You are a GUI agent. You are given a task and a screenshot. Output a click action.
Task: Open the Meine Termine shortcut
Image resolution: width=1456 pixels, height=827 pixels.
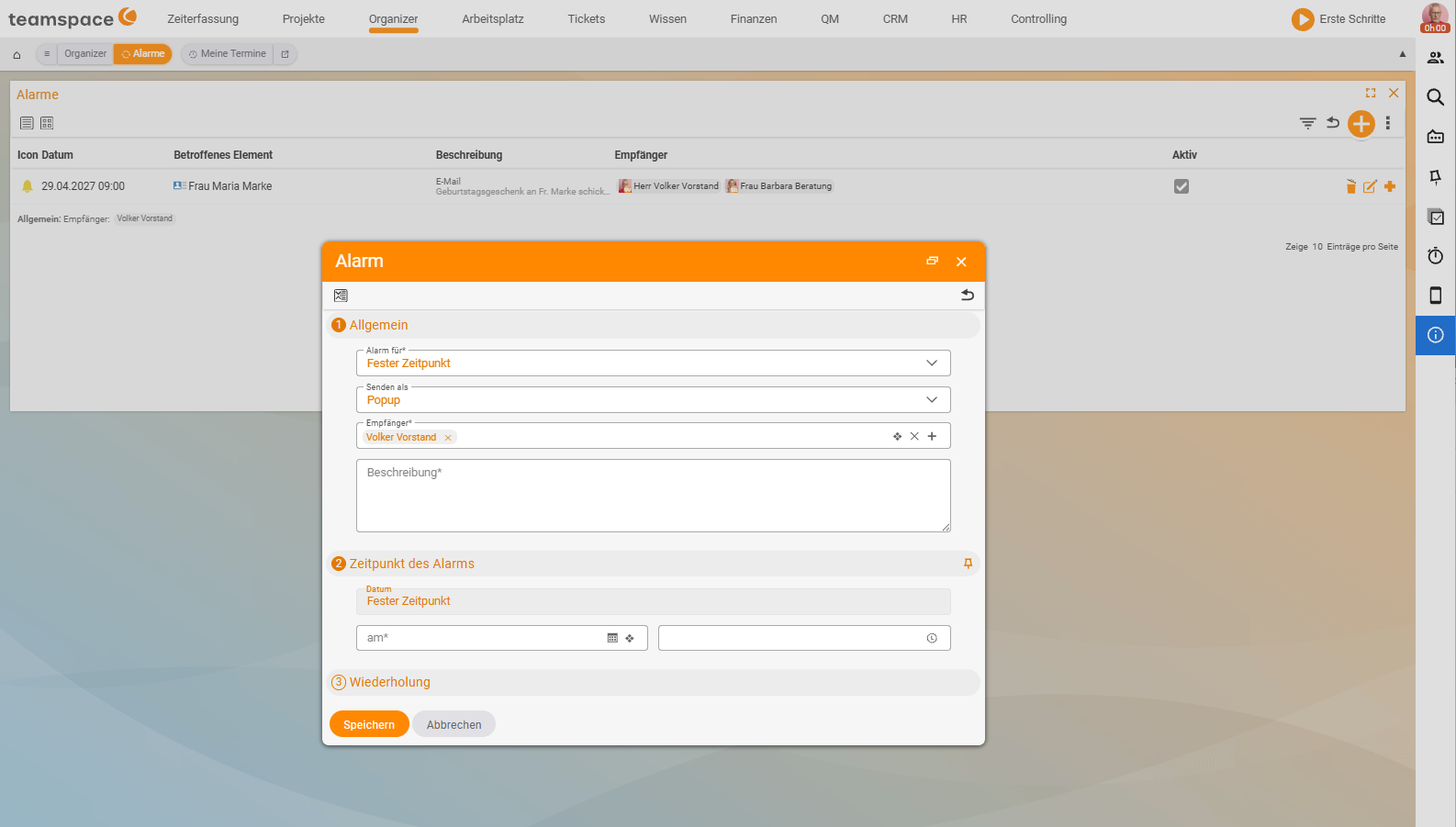tap(228, 54)
